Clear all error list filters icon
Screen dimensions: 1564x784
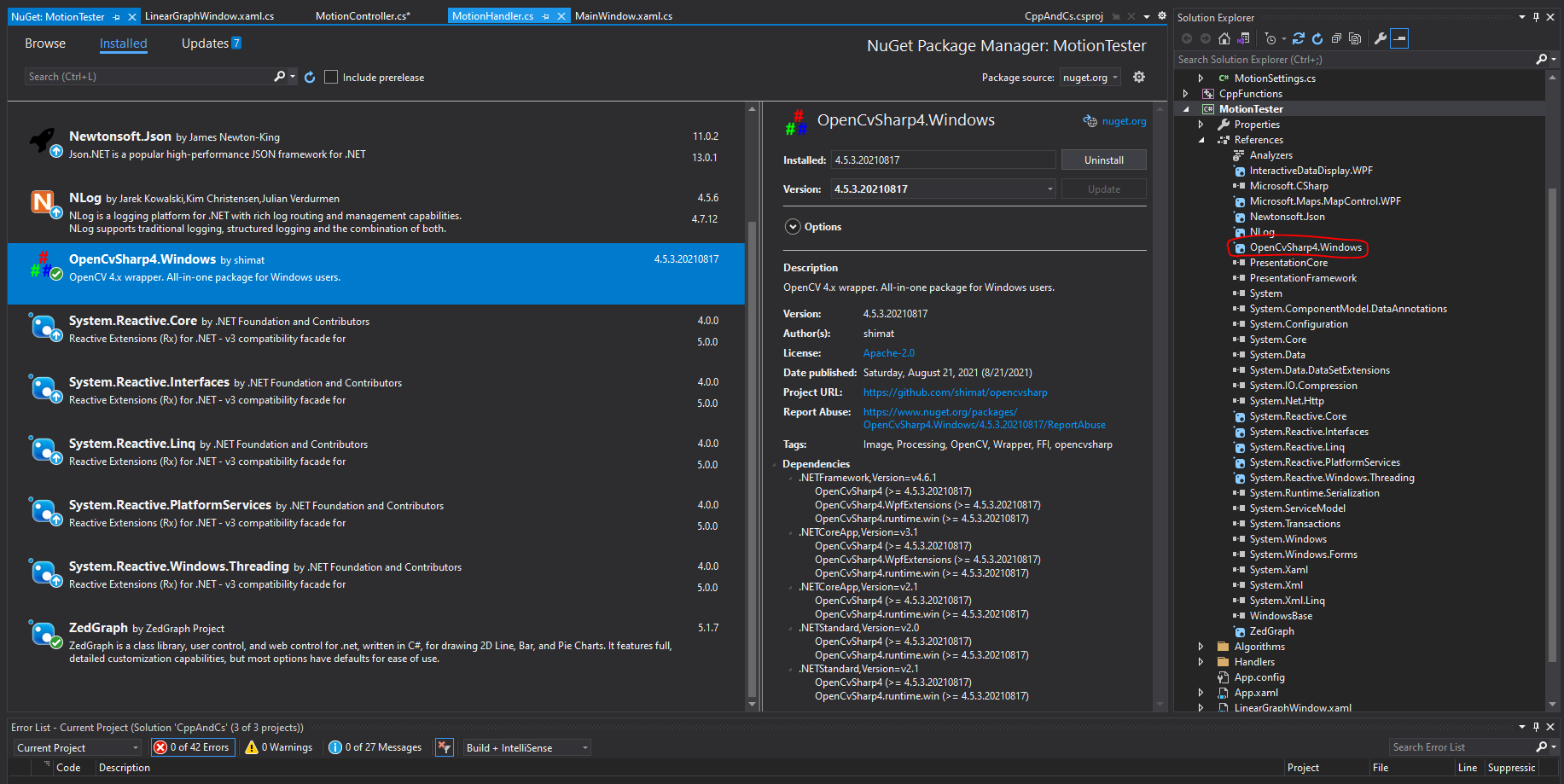444,747
